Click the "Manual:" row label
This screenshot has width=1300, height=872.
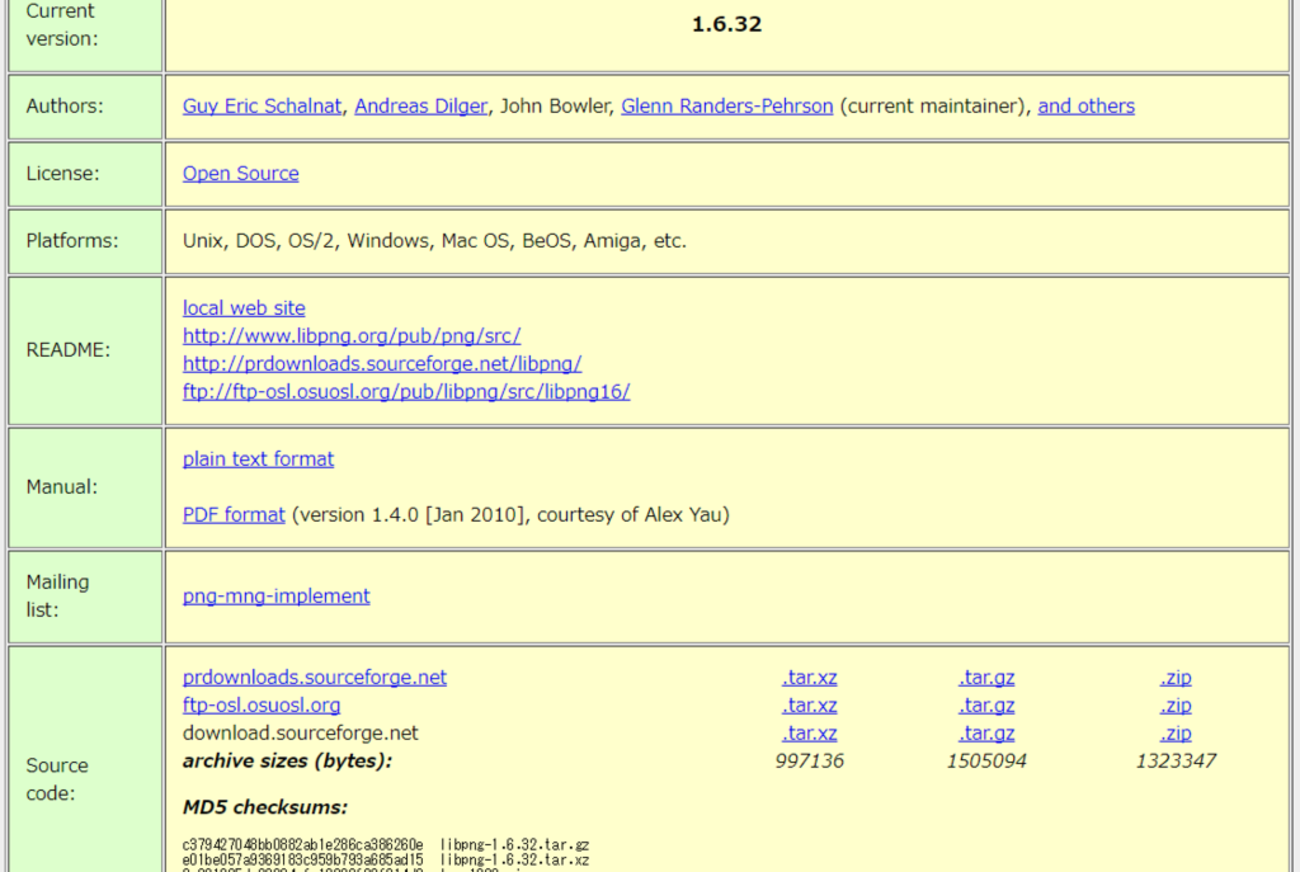click(62, 487)
